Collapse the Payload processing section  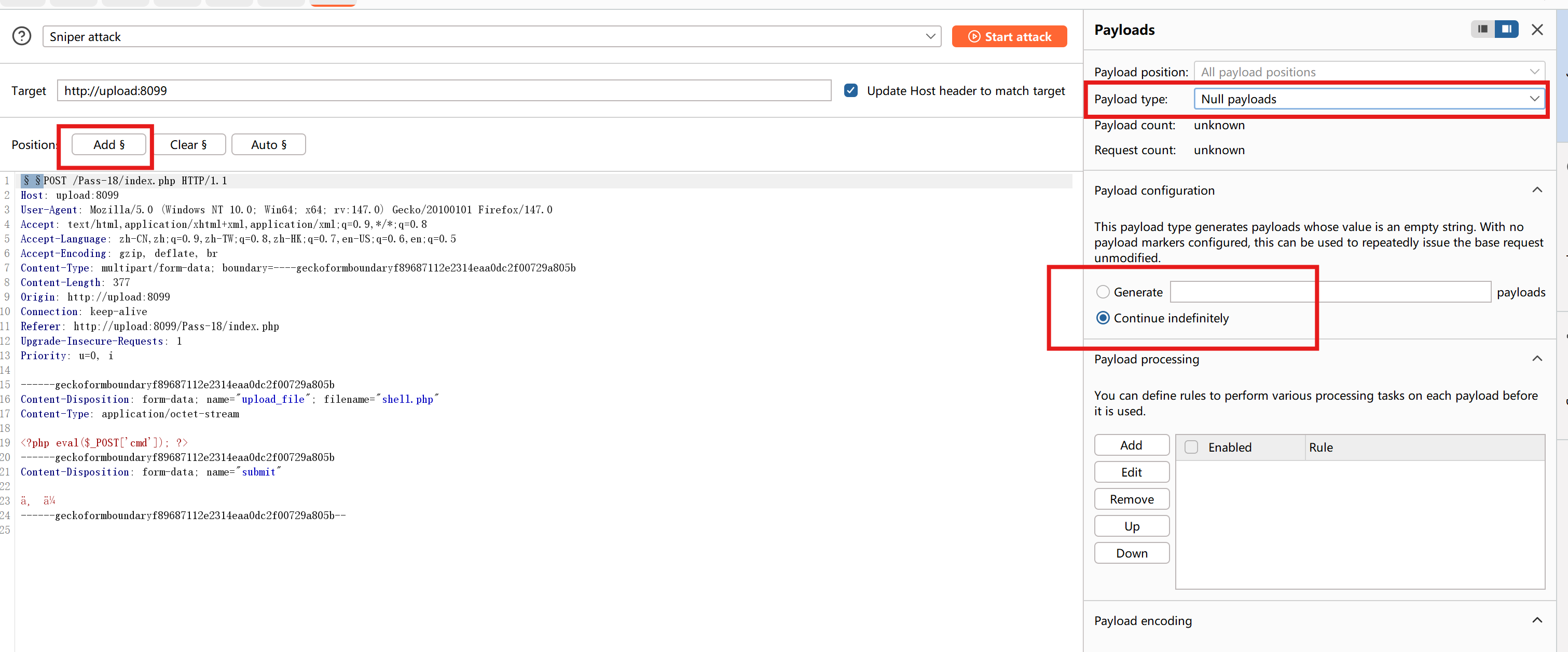[1537, 359]
